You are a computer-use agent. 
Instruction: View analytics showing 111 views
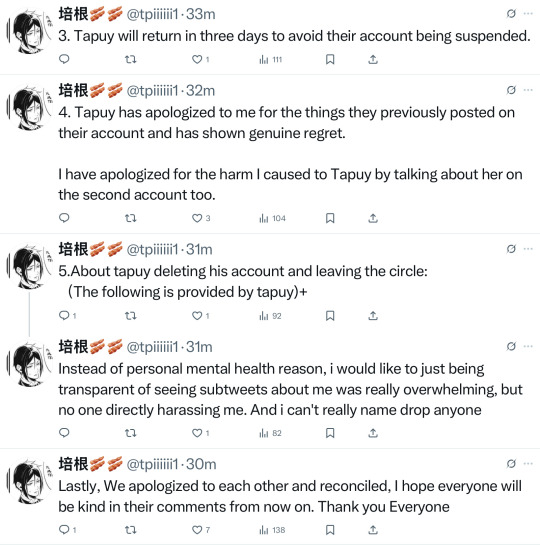(270, 59)
